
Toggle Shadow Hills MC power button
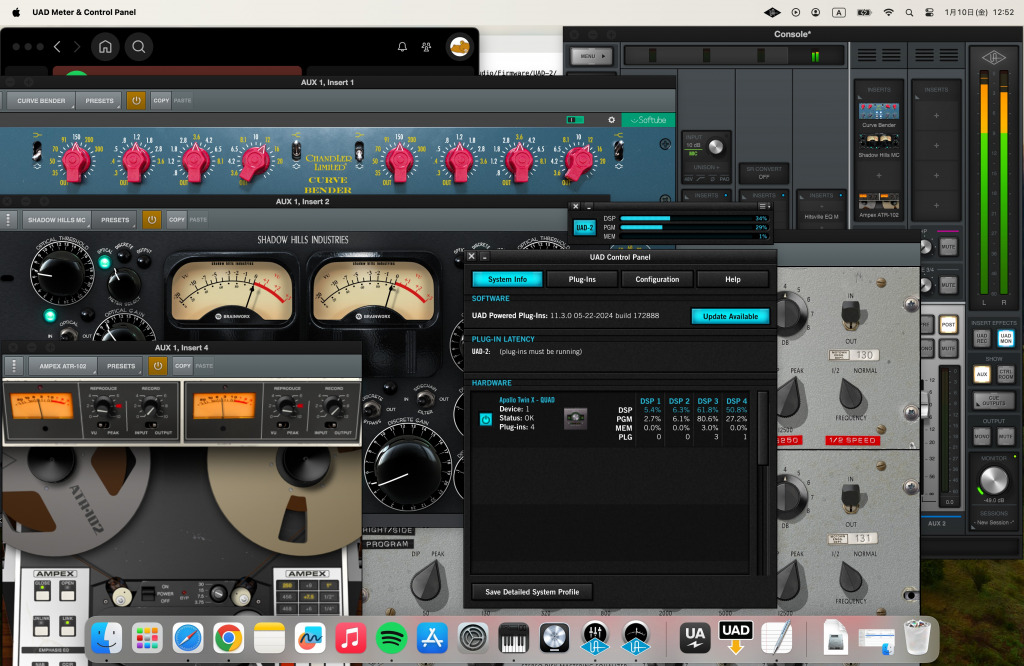[151, 219]
